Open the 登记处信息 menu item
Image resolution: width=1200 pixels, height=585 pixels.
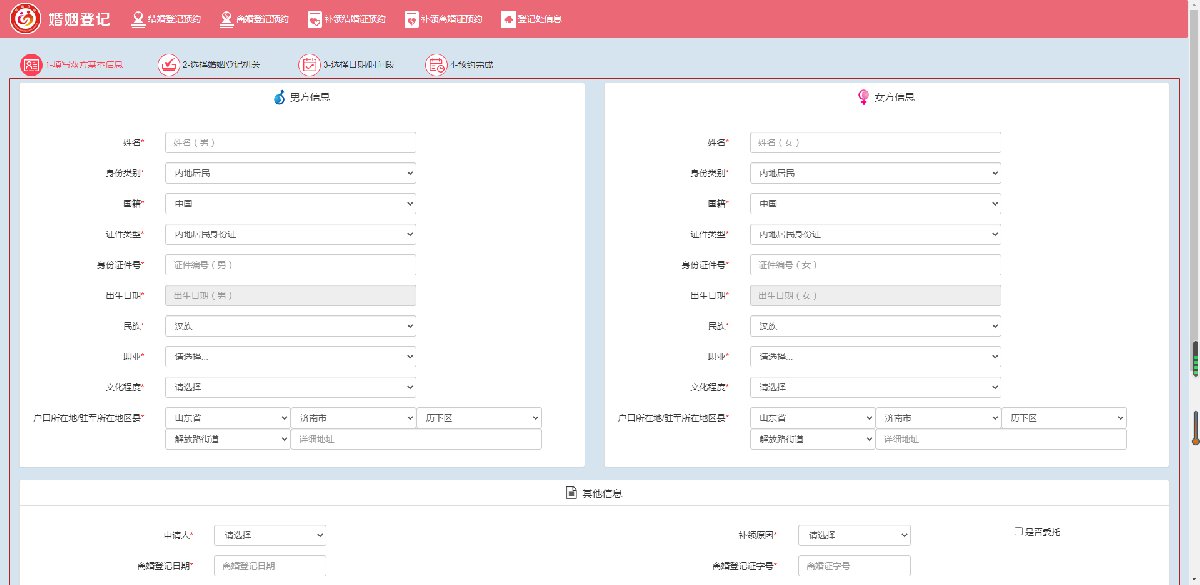pyautogui.click(x=539, y=19)
